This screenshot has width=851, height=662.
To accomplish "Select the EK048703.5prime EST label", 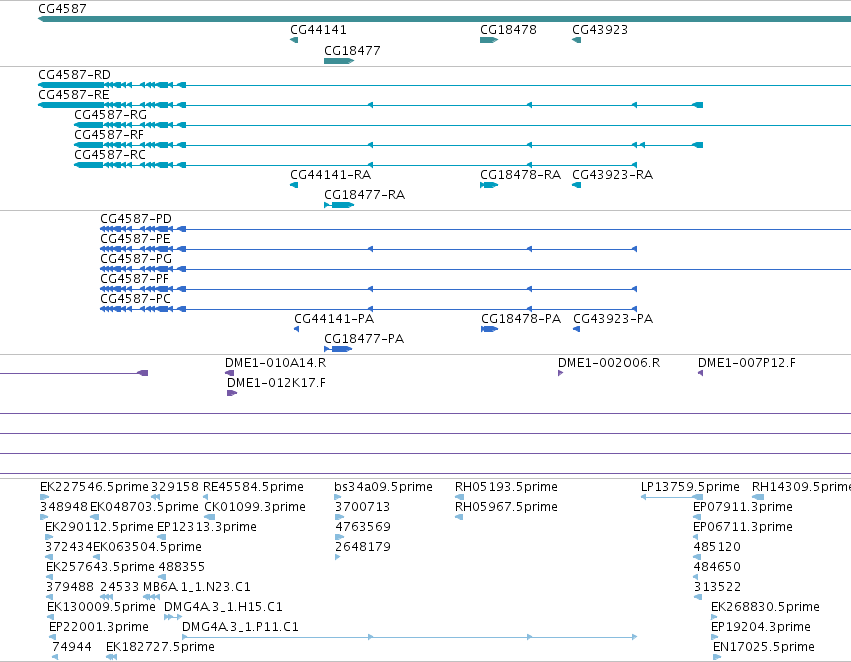I will [144, 507].
